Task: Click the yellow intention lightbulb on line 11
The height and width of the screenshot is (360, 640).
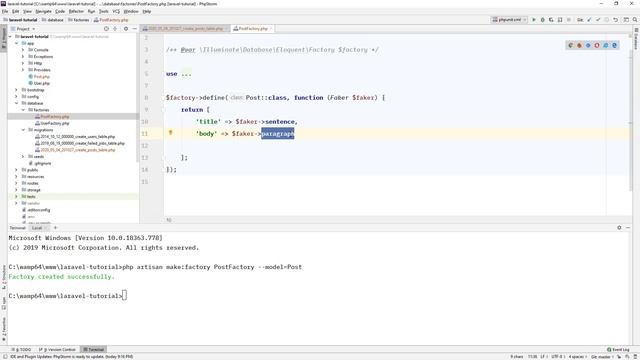Action: [x=171, y=133]
